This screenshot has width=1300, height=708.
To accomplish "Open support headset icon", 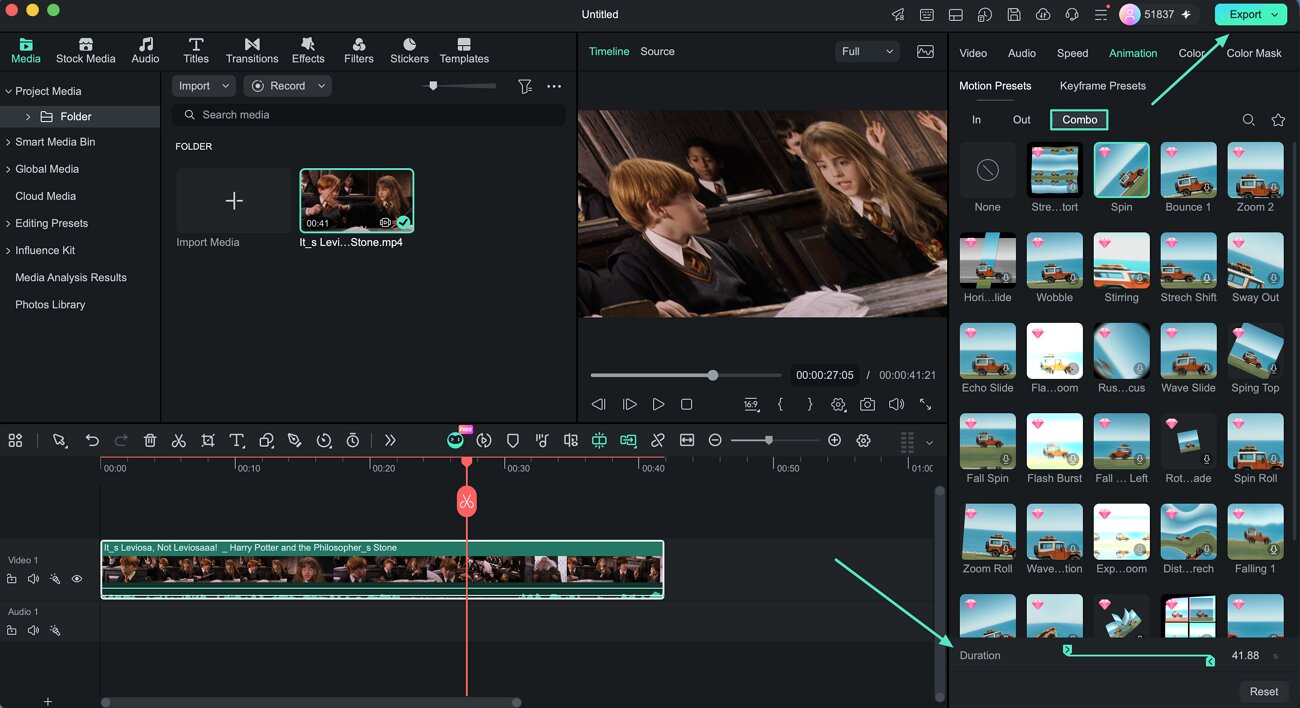I will pos(1072,15).
